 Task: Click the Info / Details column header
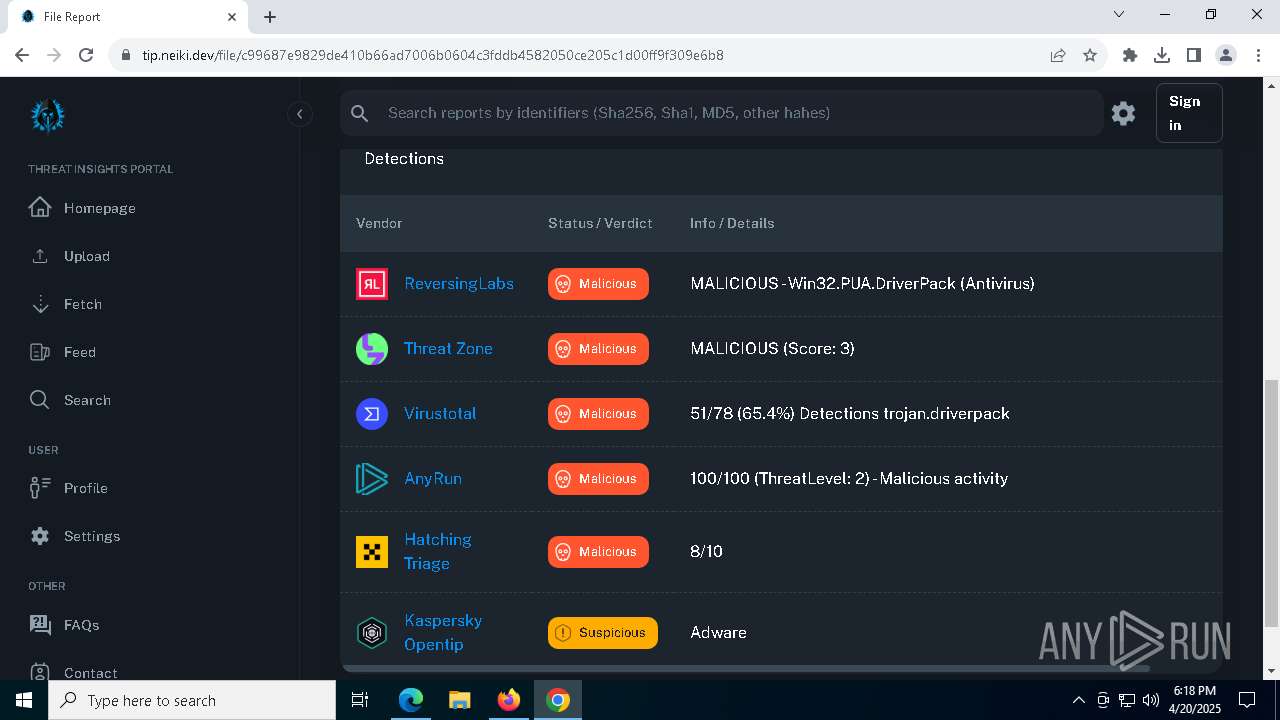tap(732, 223)
